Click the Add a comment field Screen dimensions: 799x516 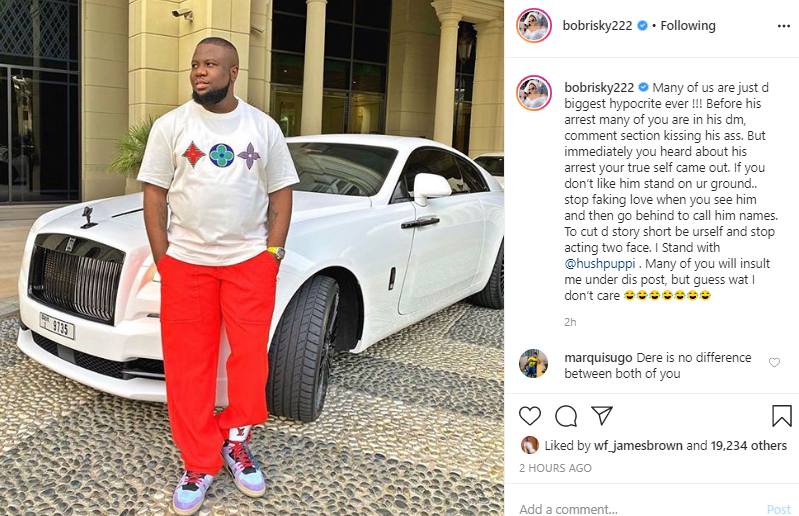tap(637, 508)
